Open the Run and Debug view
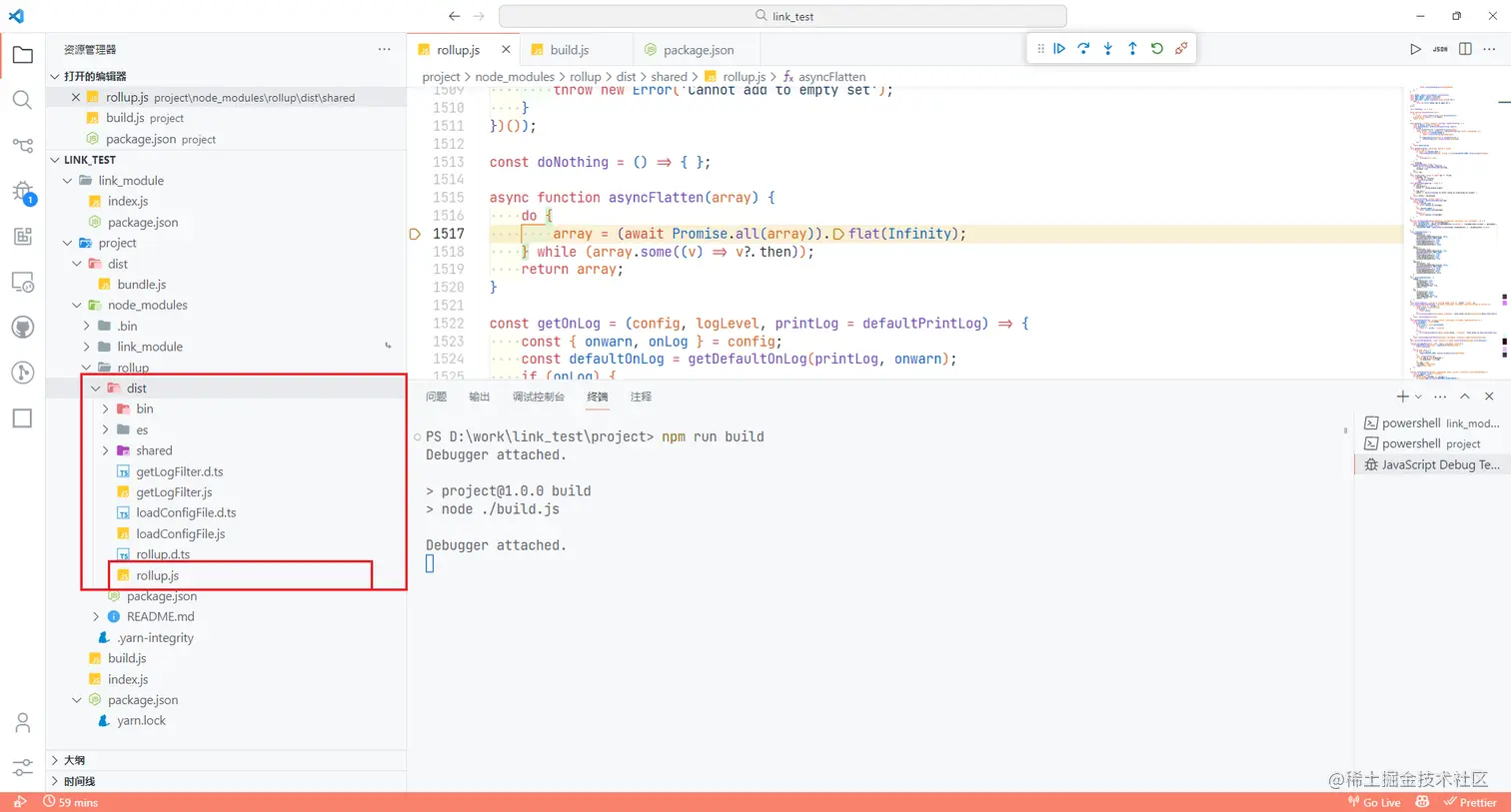Viewport: 1511px width, 812px height. pyautogui.click(x=23, y=191)
